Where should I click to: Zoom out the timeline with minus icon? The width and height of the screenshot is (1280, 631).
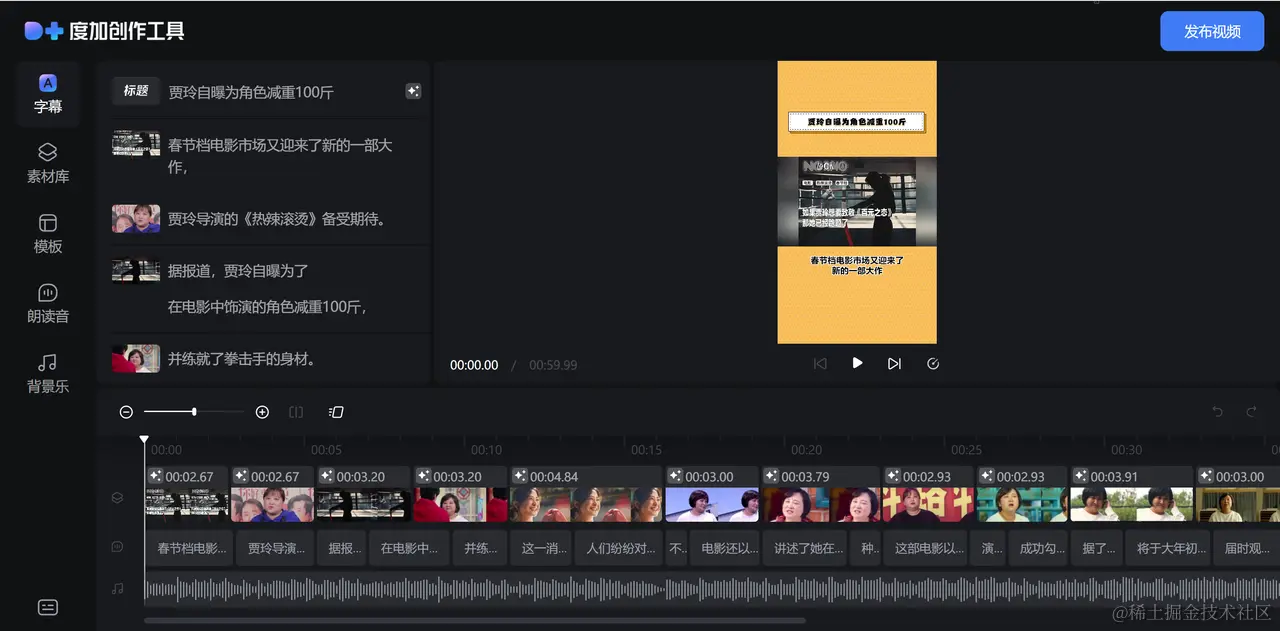click(126, 412)
